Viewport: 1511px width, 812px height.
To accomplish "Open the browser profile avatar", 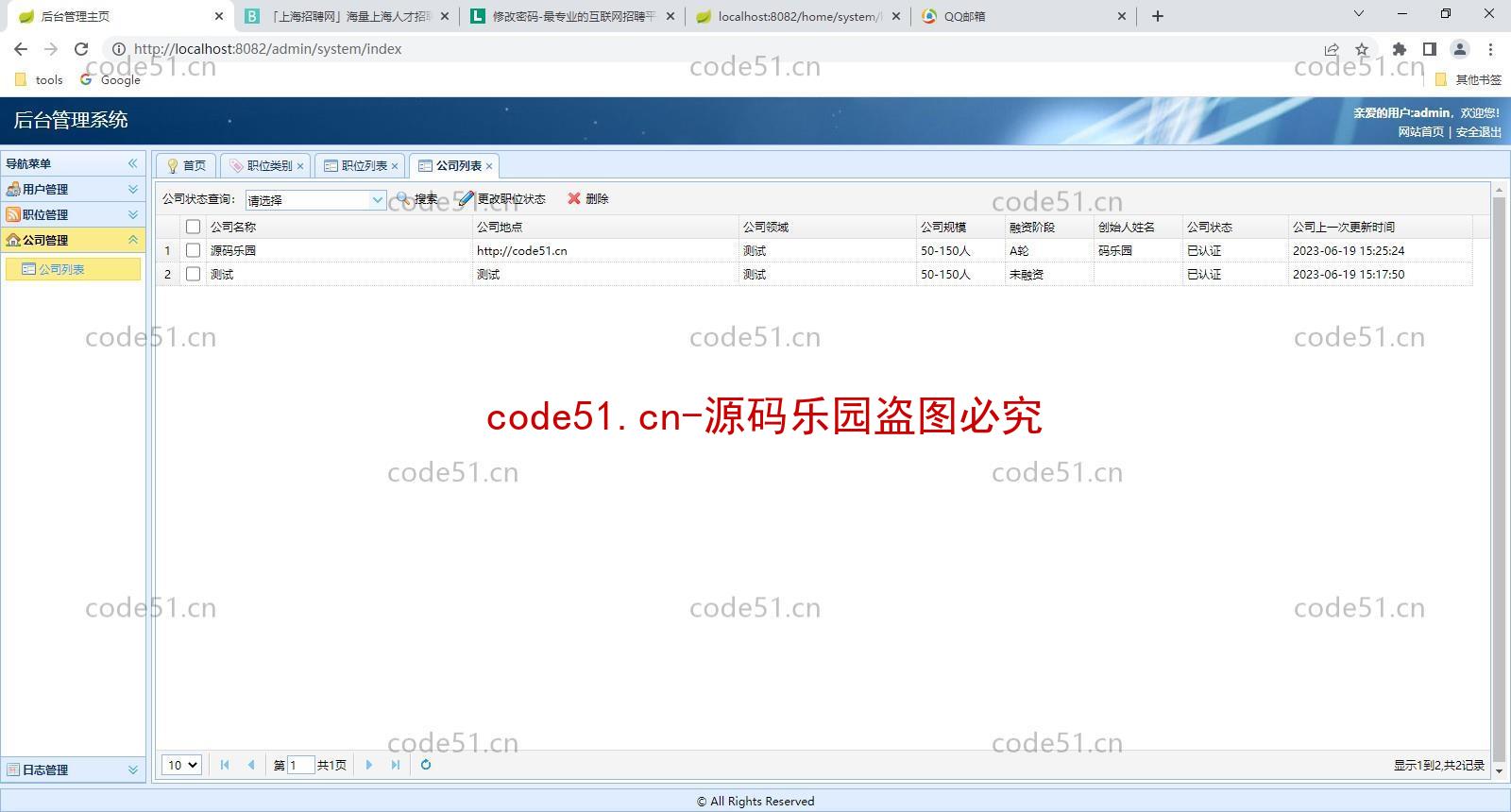I will coord(1460,49).
